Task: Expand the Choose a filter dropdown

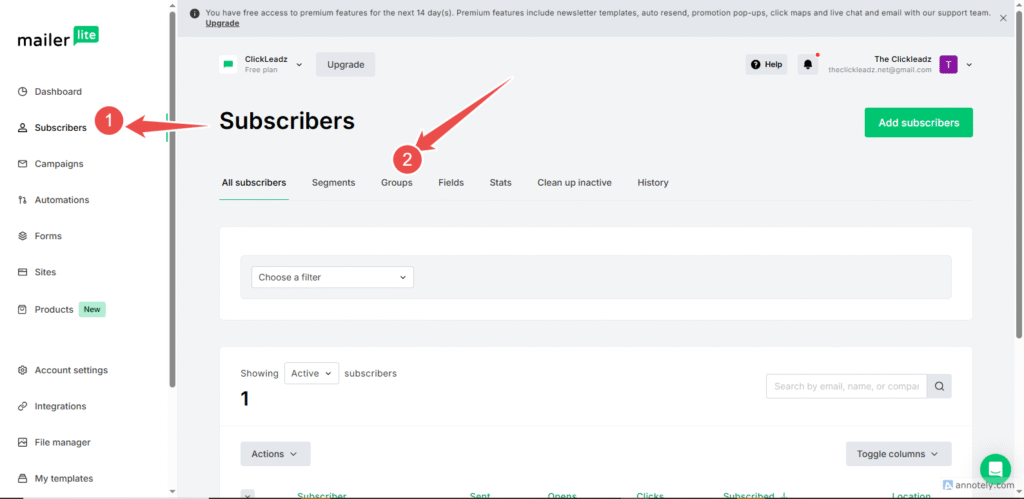Action: tap(332, 277)
